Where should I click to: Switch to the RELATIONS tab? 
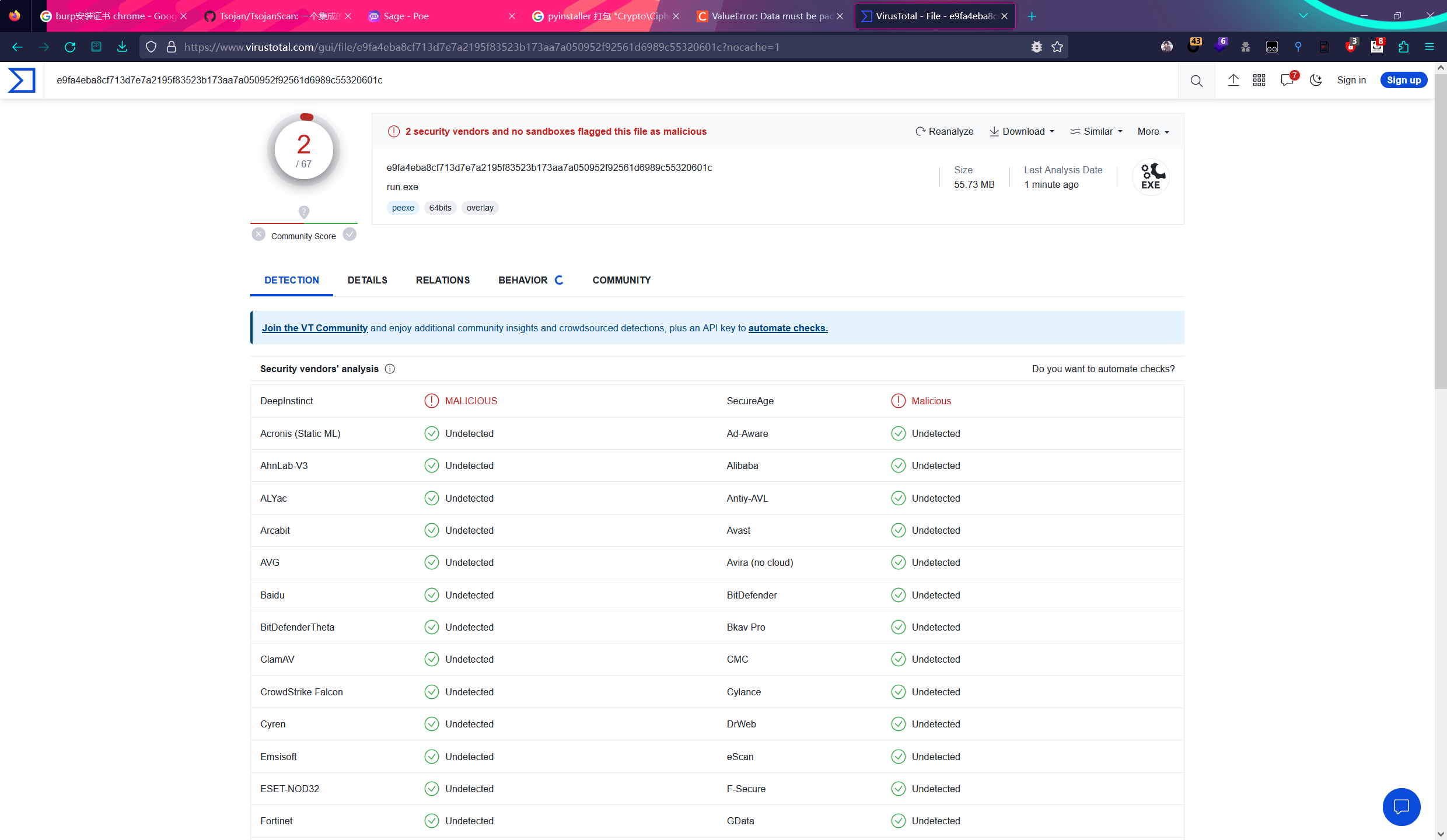(x=443, y=281)
